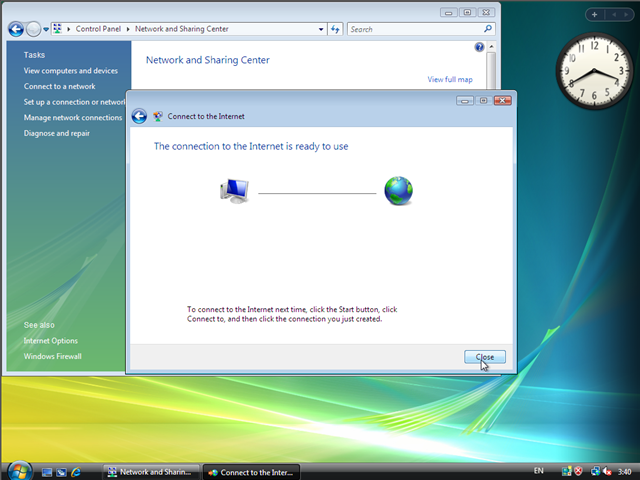Minimize the Connect to the Internet dialog
This screenshot has height=480, width=640.
click(x=465, y=100)
